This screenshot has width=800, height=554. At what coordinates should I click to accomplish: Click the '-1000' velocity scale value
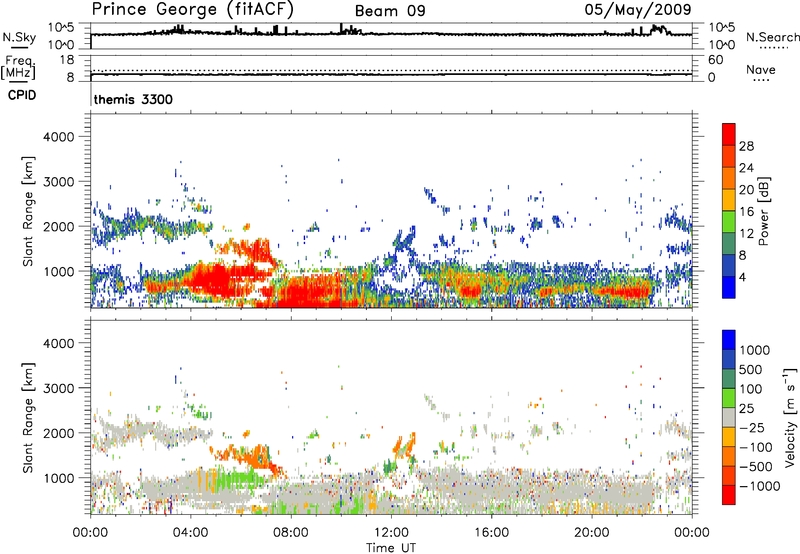click(x=760, y=486)
